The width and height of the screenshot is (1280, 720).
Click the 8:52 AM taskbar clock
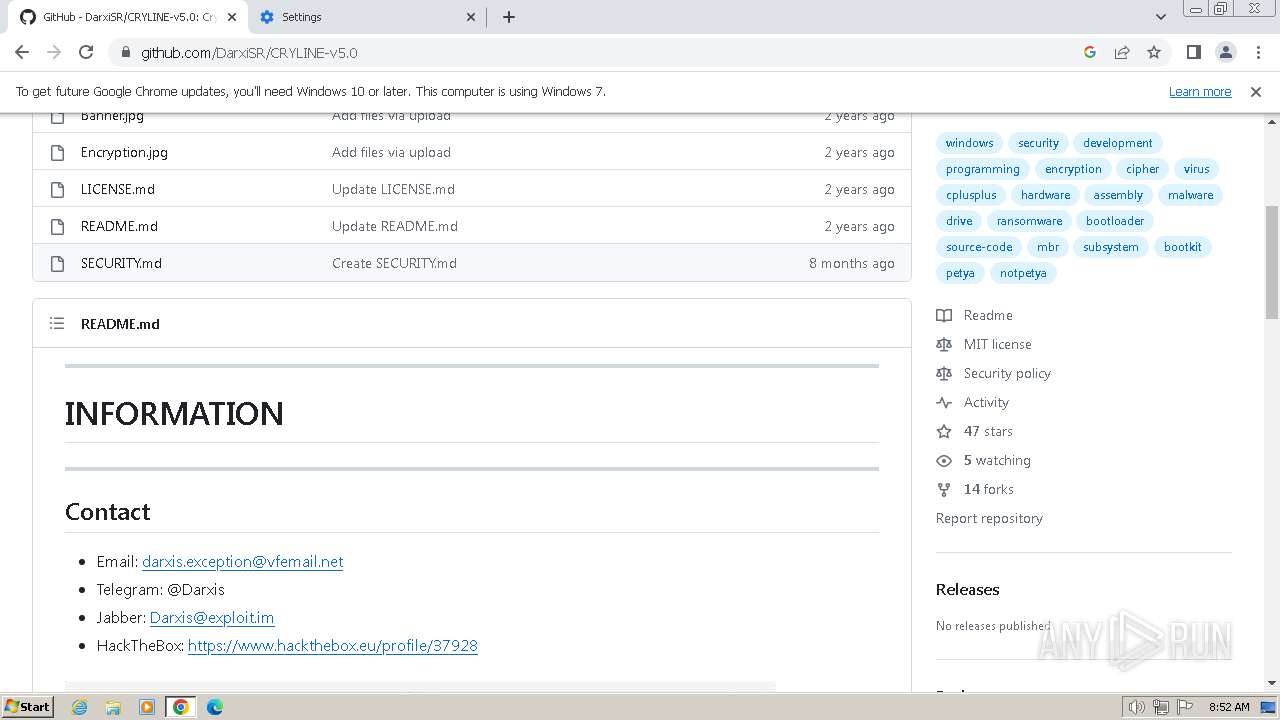click(1229, 707)
